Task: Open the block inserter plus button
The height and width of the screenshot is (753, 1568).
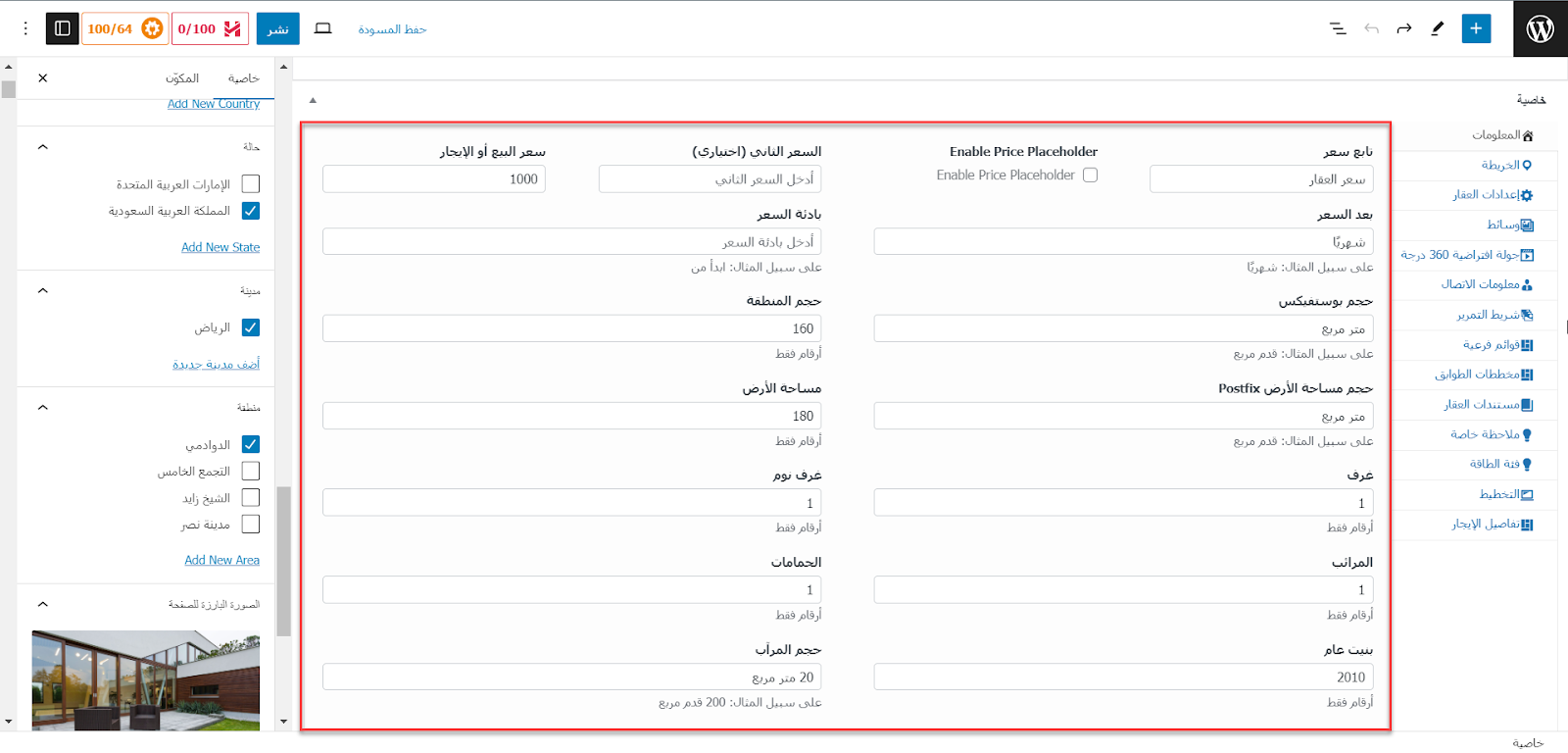Action: point(1476,28)
